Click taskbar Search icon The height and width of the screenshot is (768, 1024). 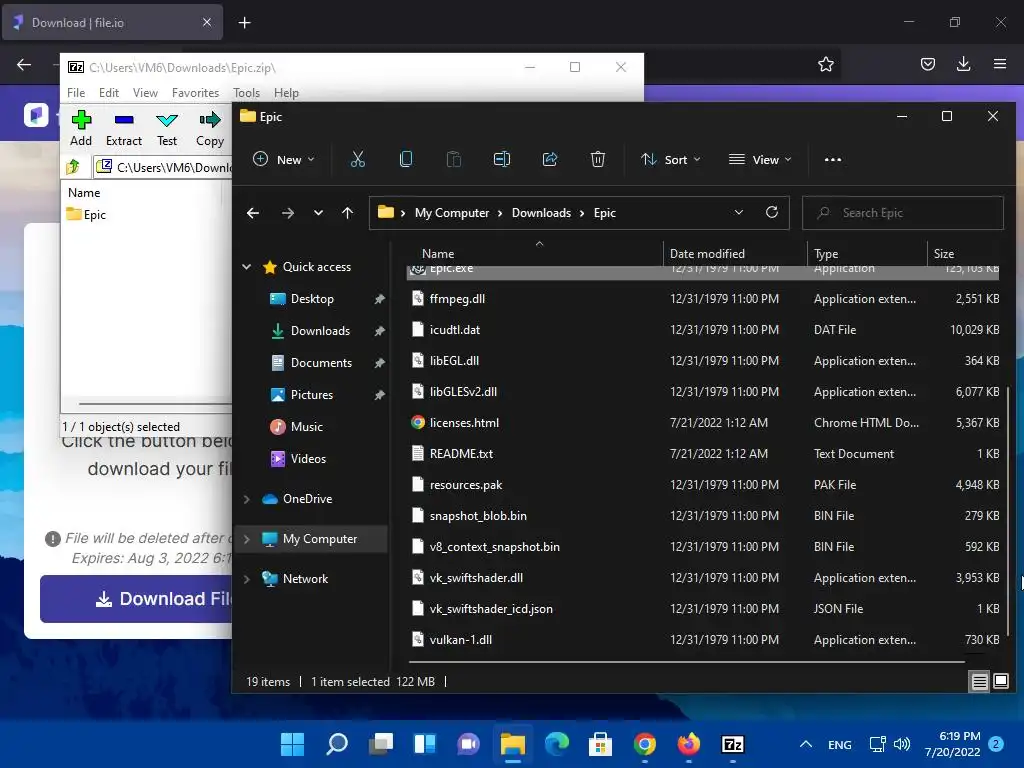(x=337, y=744)
